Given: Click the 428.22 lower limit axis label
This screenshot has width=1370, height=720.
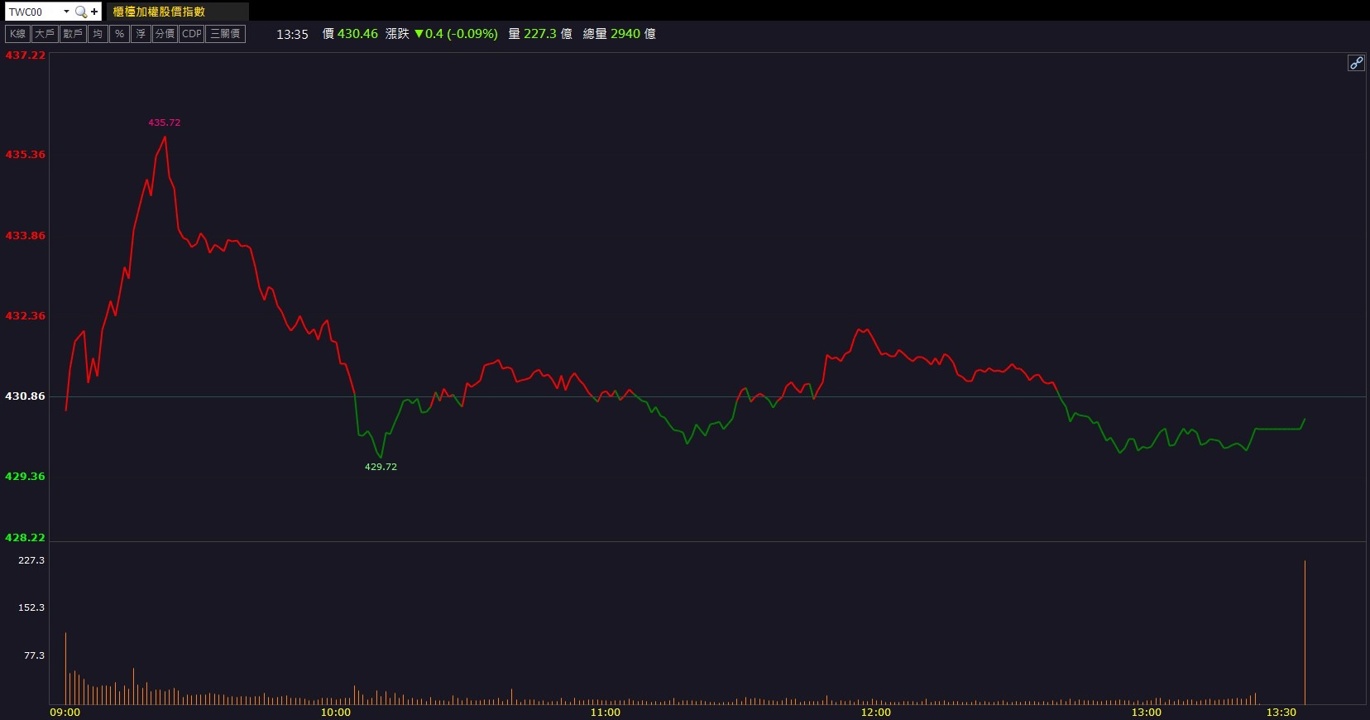Looking at the screenshot, I should pos(26,538).
